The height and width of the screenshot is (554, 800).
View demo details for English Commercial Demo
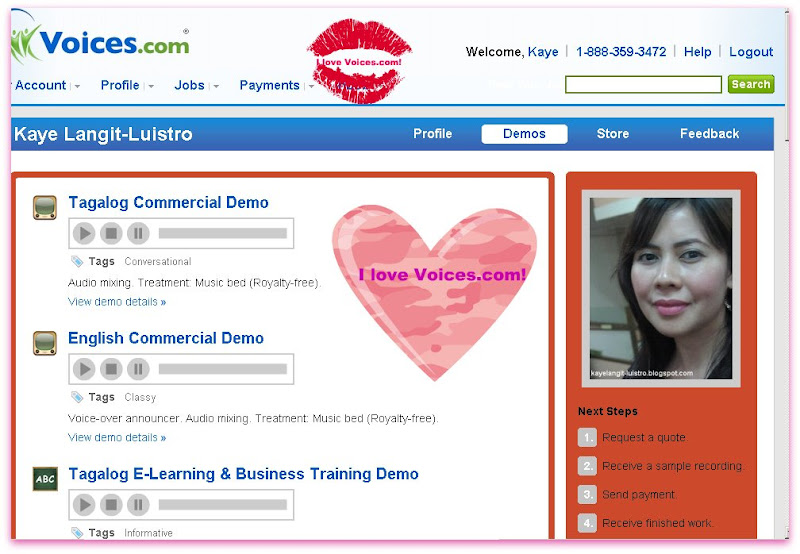pos(117,438)
